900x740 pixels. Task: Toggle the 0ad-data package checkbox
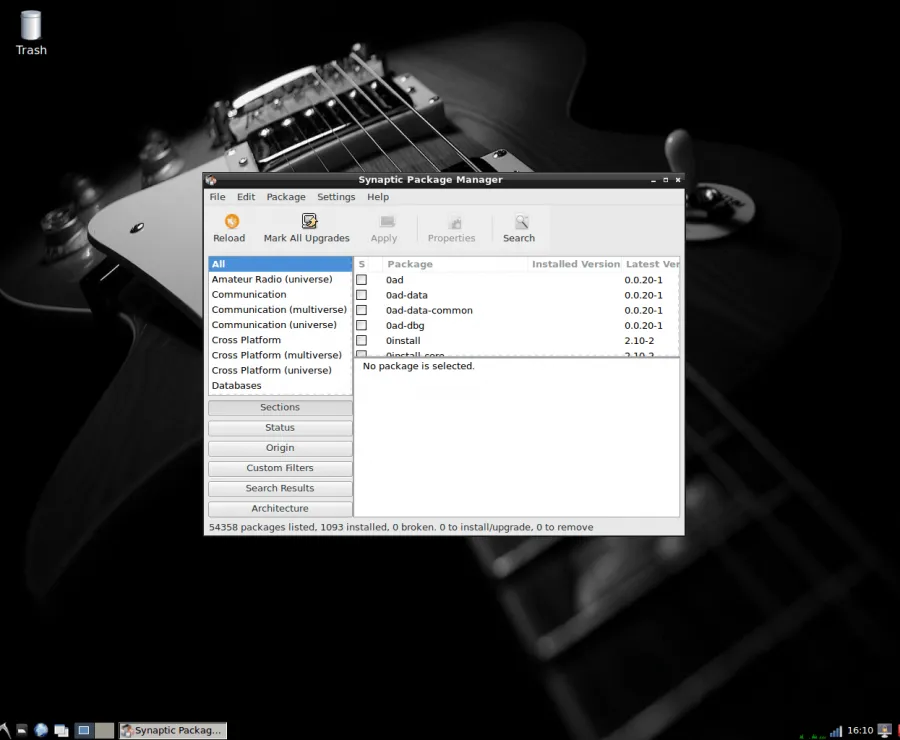click(x=362, y=295)
